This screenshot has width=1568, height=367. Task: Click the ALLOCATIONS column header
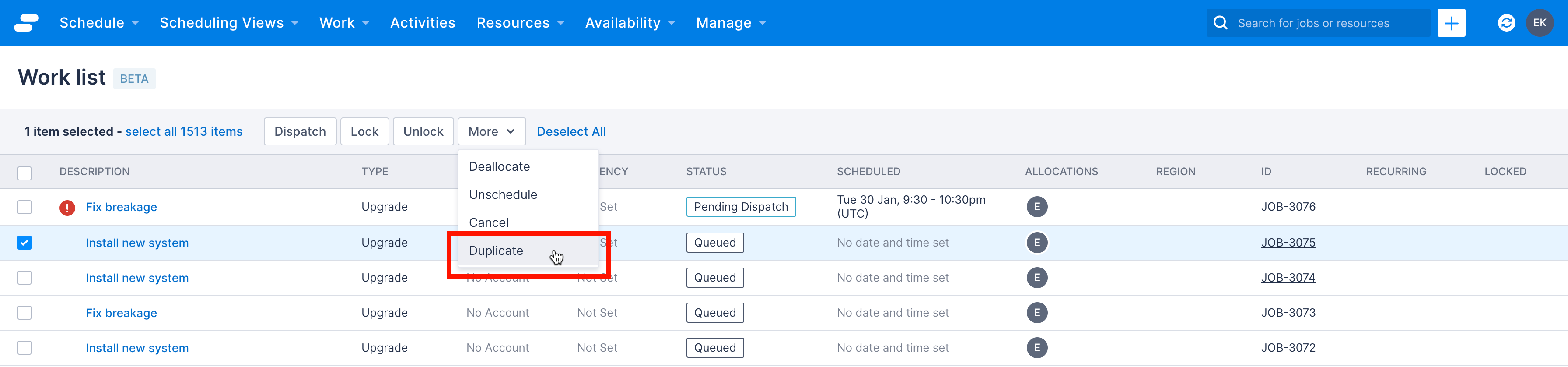[1061, 172]
